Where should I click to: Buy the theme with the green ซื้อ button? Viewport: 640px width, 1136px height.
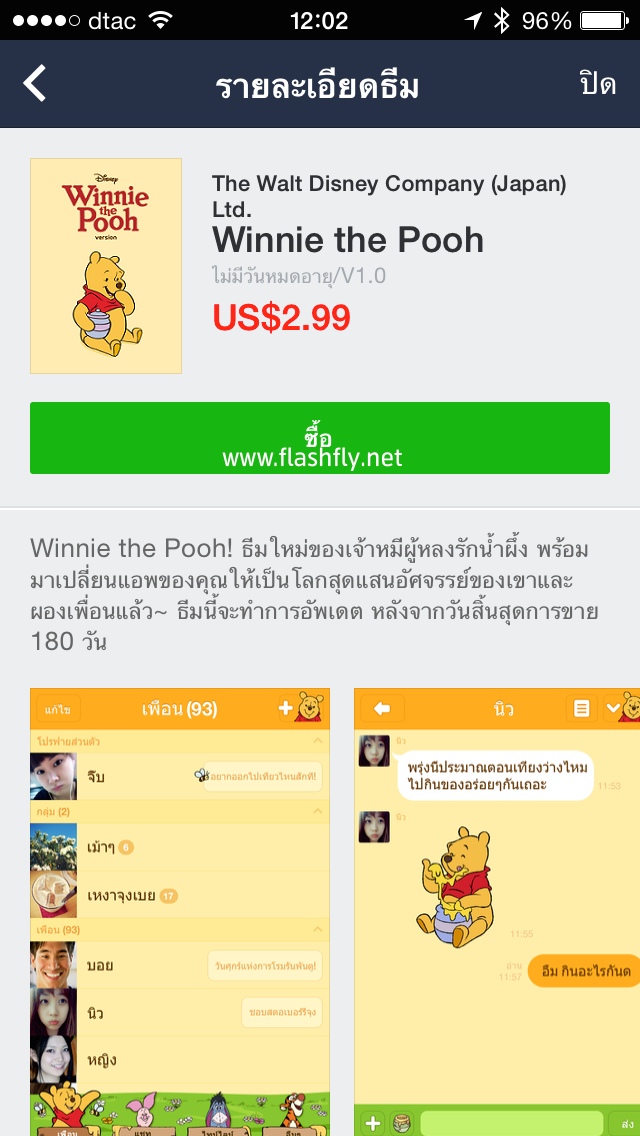pos(320,438)
